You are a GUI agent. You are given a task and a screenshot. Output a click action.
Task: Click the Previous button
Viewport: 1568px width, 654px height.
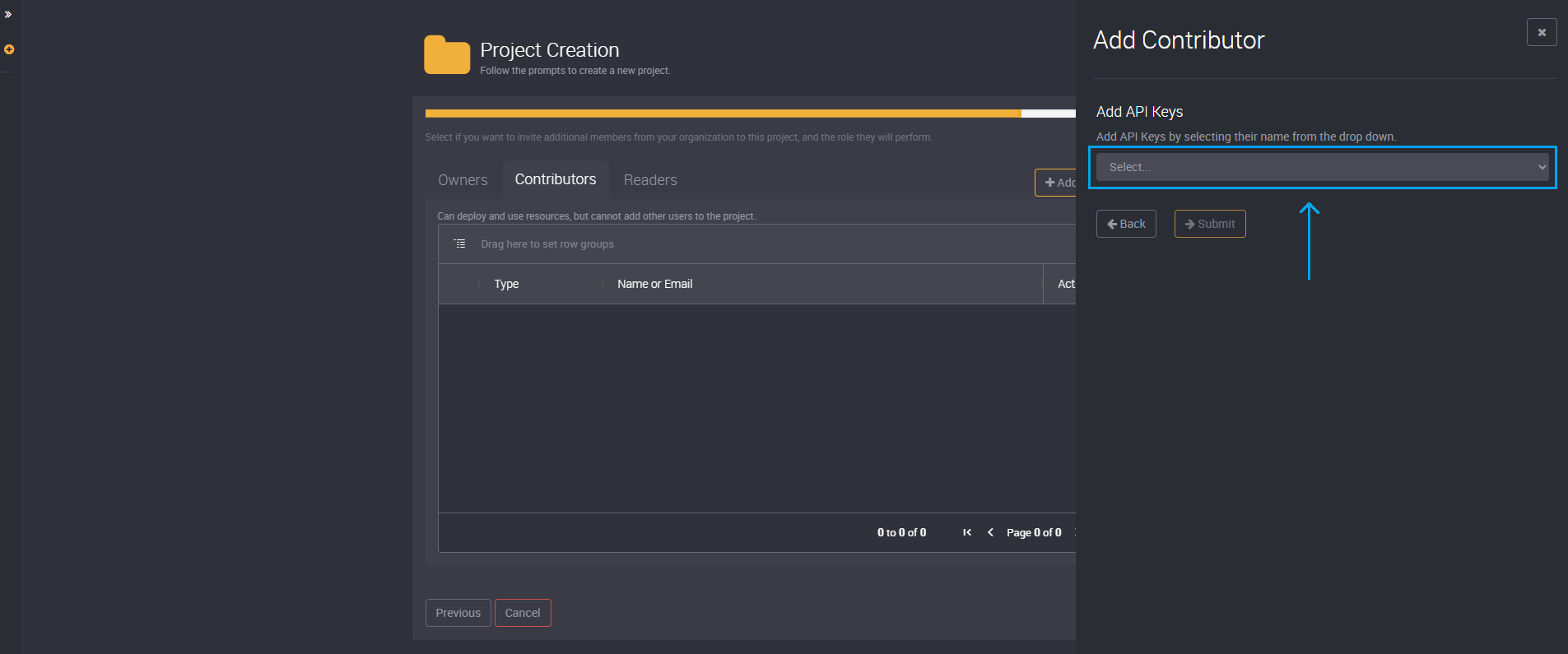point(458,613)
